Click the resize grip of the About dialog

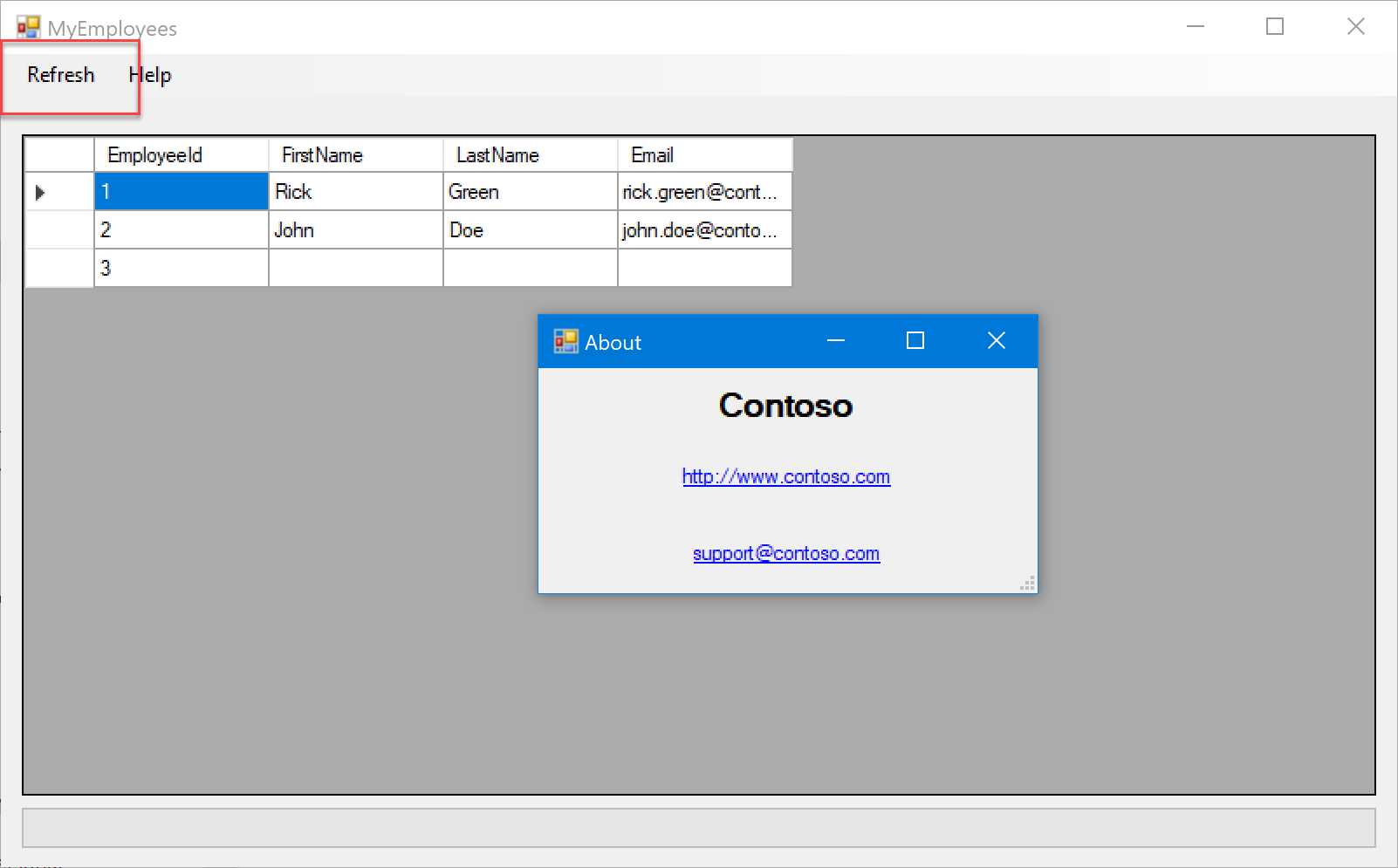click(x=1029, y=583)
